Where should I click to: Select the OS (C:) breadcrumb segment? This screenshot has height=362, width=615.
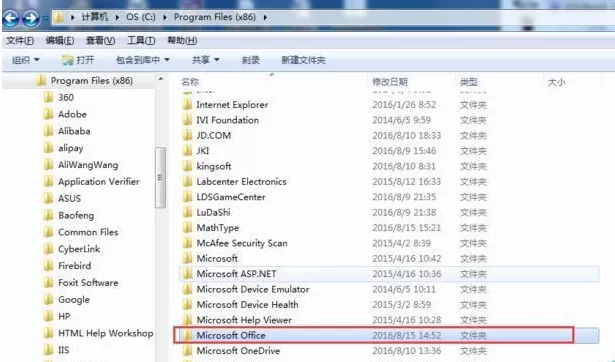click(x=141, y=17)
